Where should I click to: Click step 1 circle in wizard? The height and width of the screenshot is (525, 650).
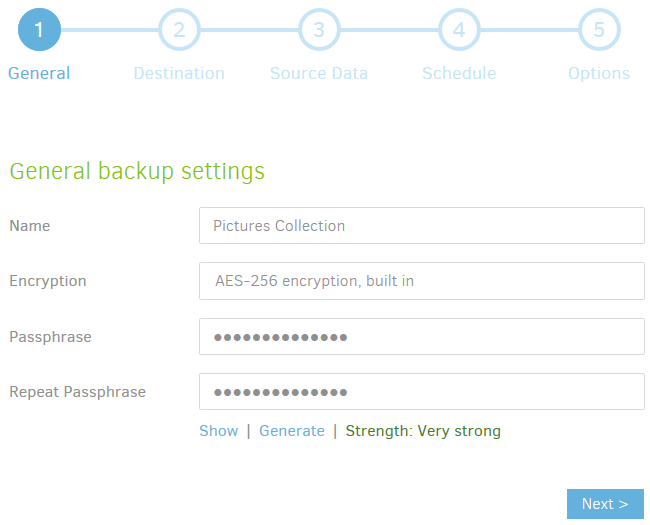pos(39,30)
